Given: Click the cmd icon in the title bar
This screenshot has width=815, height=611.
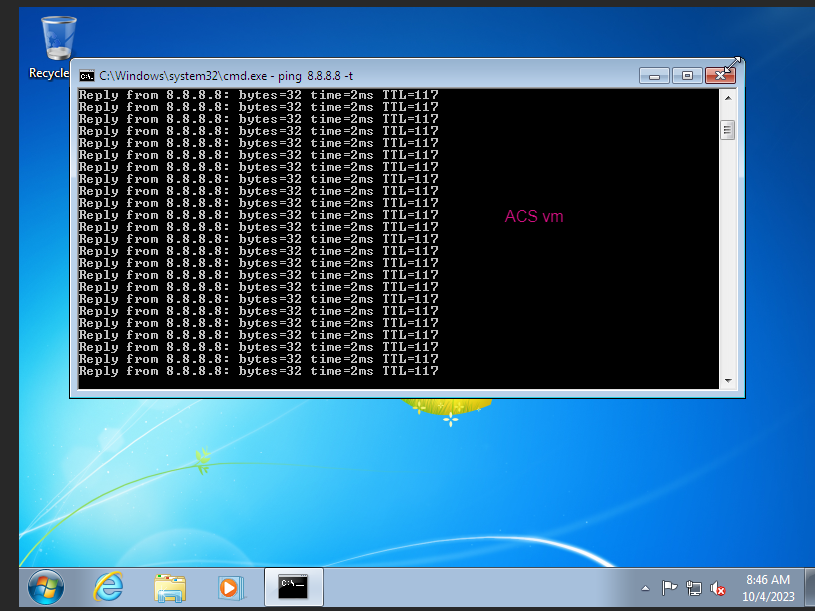Looking at the screenshot, I should (87, 76).
